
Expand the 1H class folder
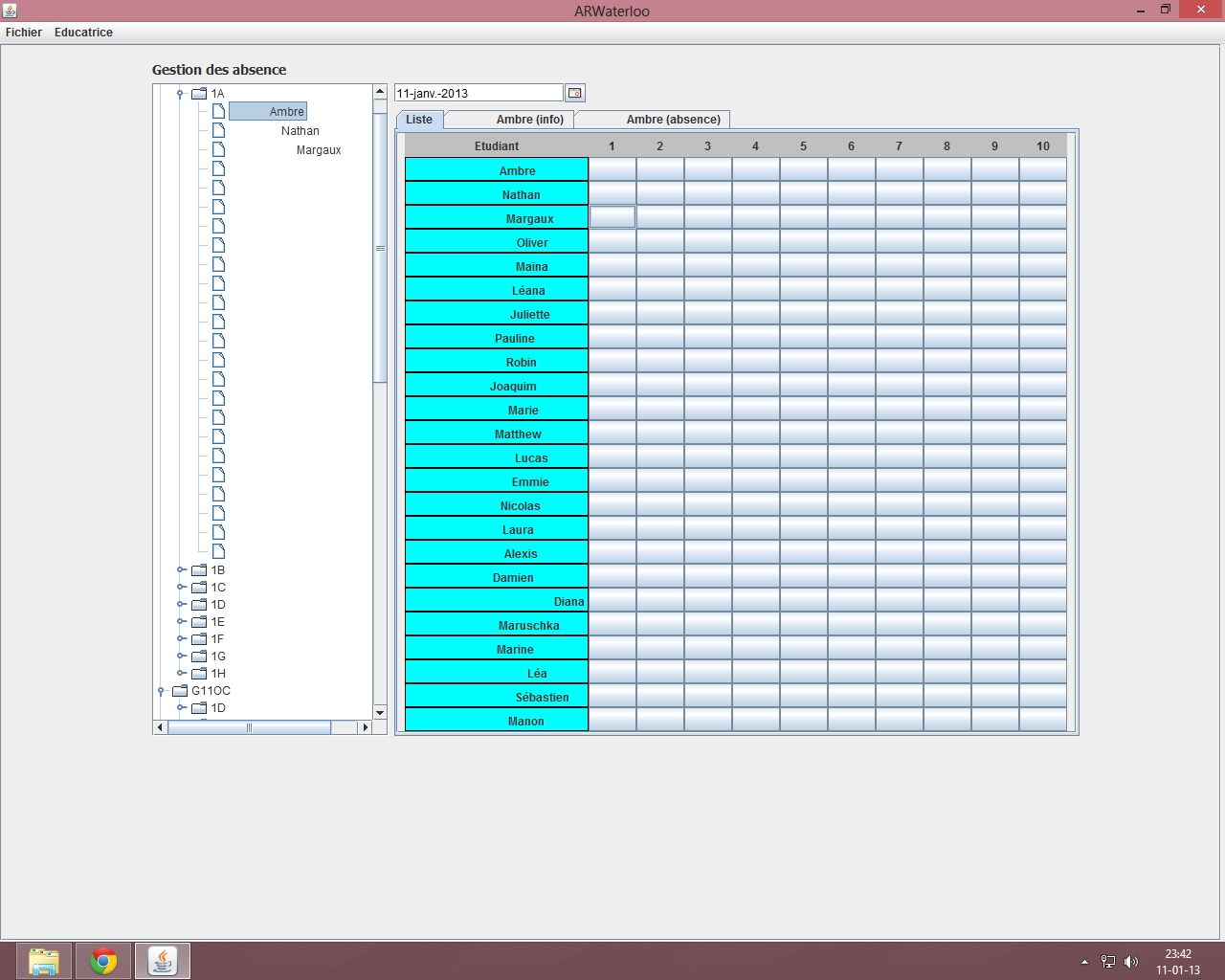pos(181,674)
